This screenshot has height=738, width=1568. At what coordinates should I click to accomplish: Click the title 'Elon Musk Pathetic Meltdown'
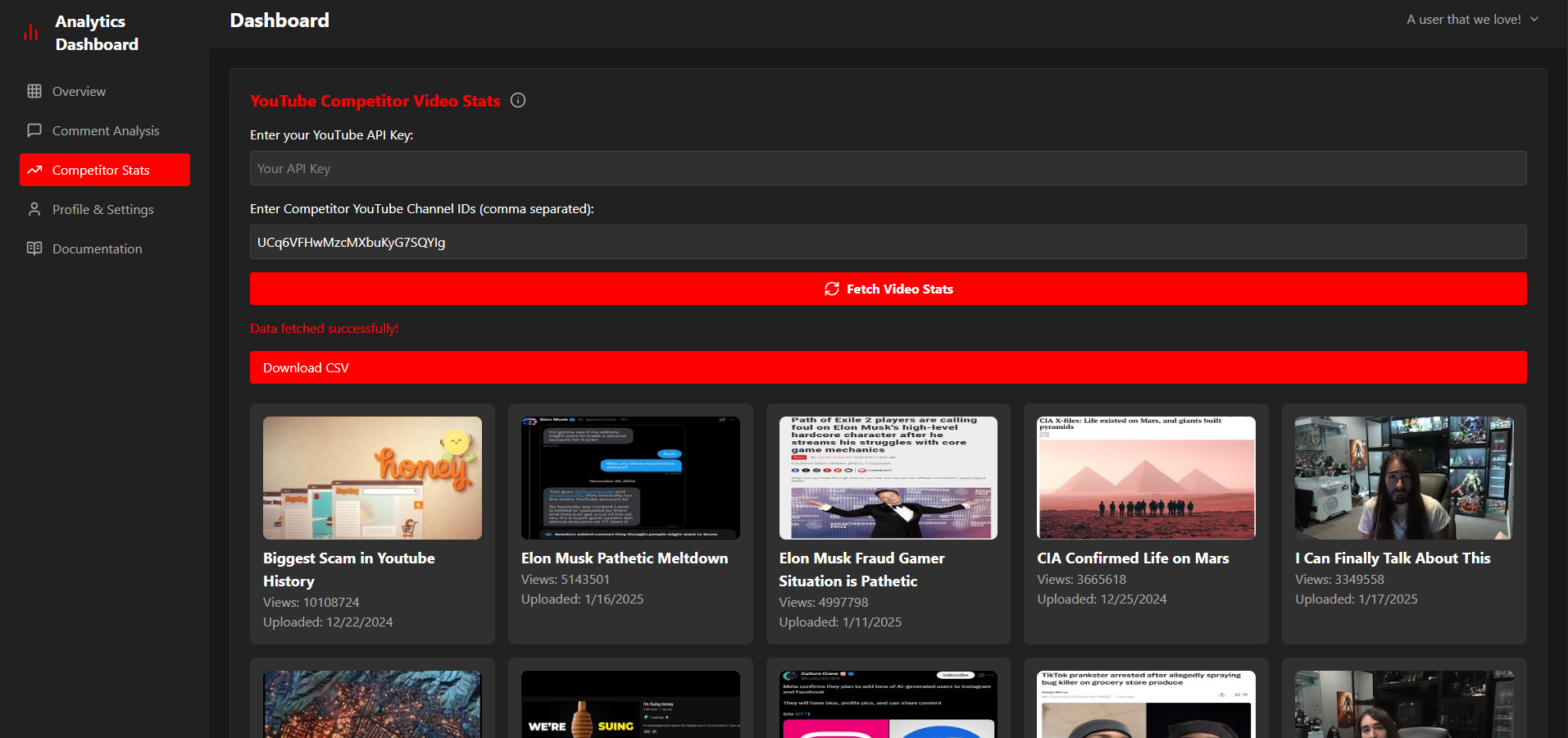click(x=625, y=558)
